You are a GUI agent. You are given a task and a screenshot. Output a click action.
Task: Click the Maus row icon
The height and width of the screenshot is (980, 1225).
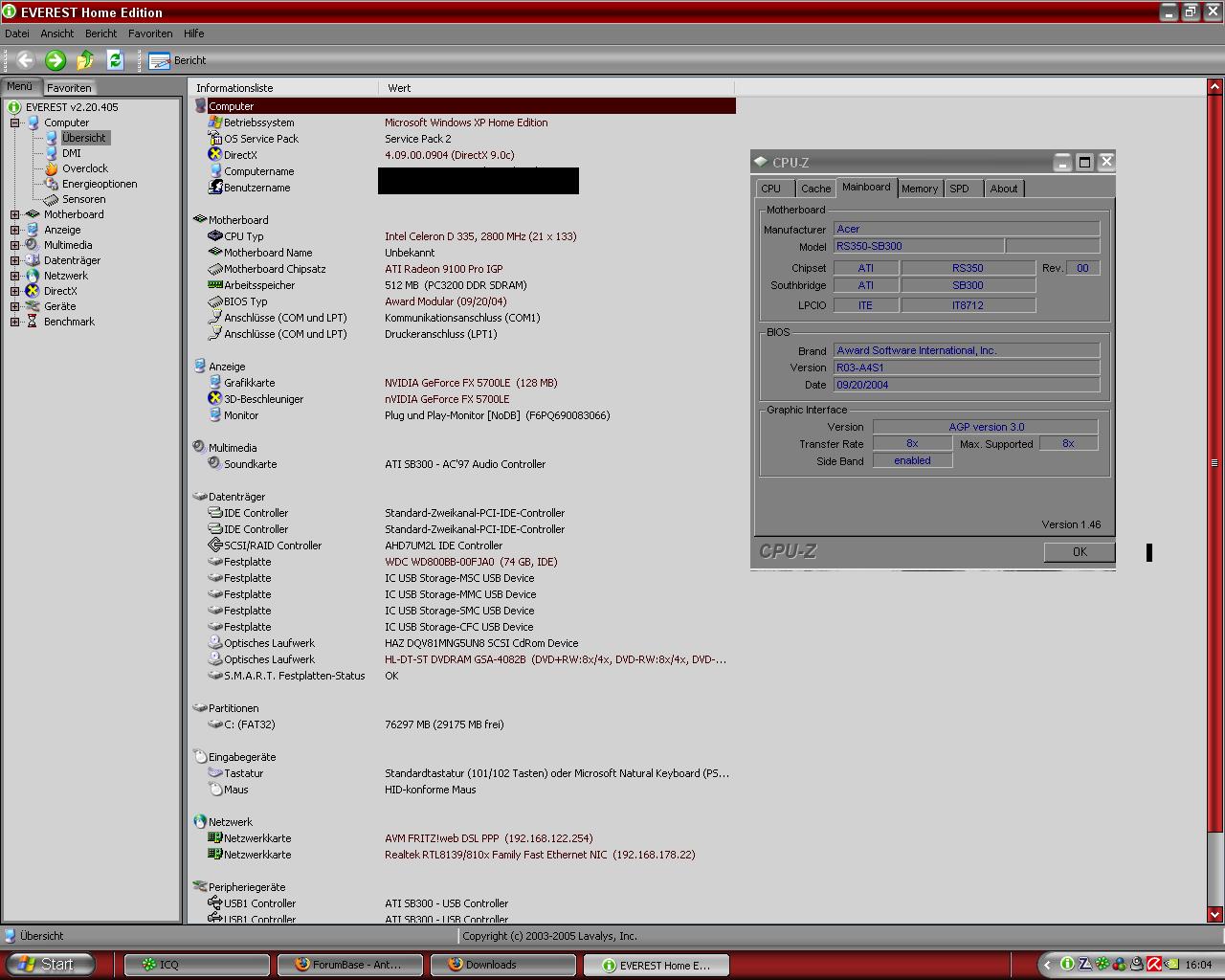(215, 789)
